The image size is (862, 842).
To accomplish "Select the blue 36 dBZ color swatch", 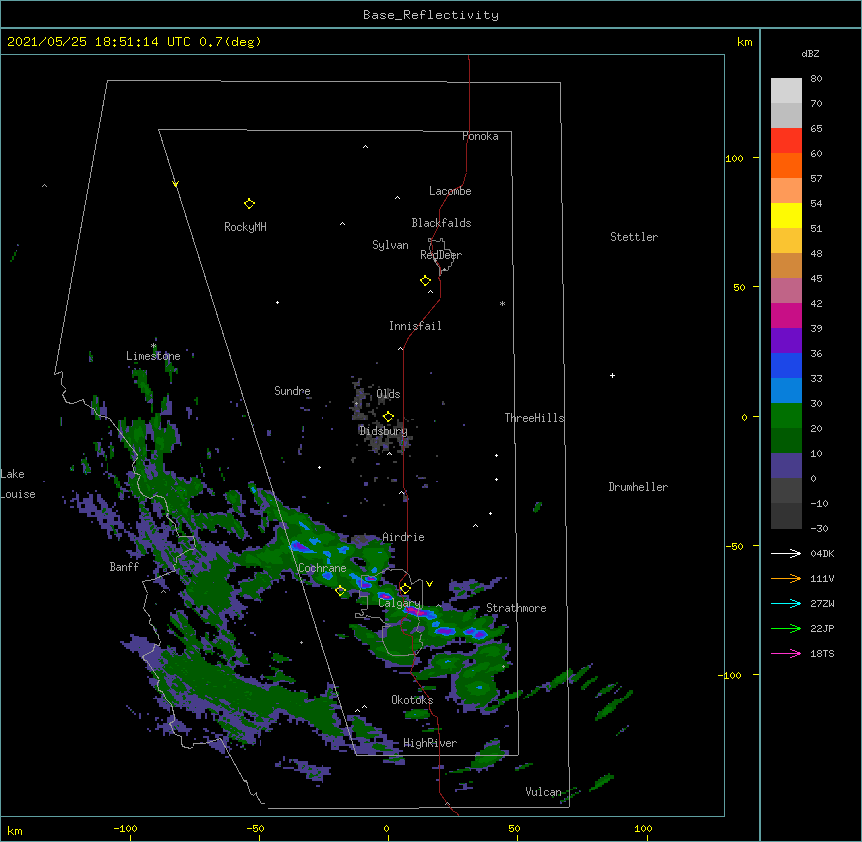I will [786, 365].
